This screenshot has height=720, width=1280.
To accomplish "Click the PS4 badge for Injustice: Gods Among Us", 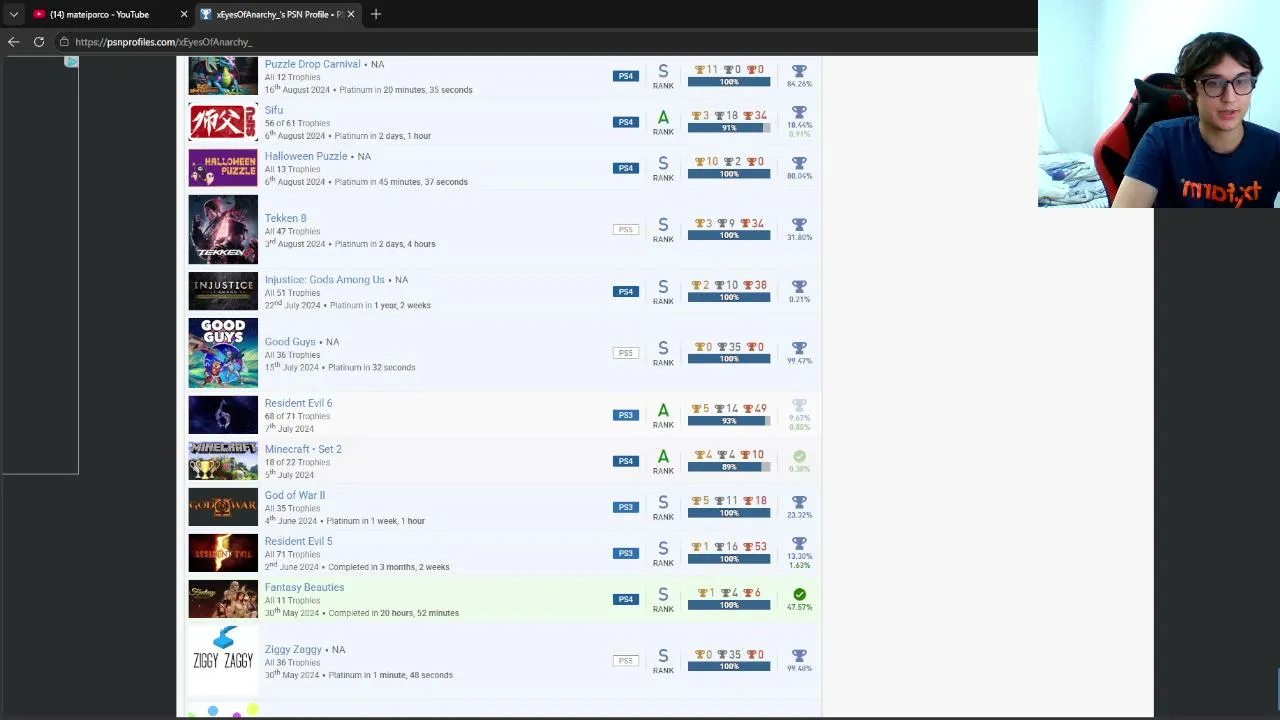I will click(625, 292).
